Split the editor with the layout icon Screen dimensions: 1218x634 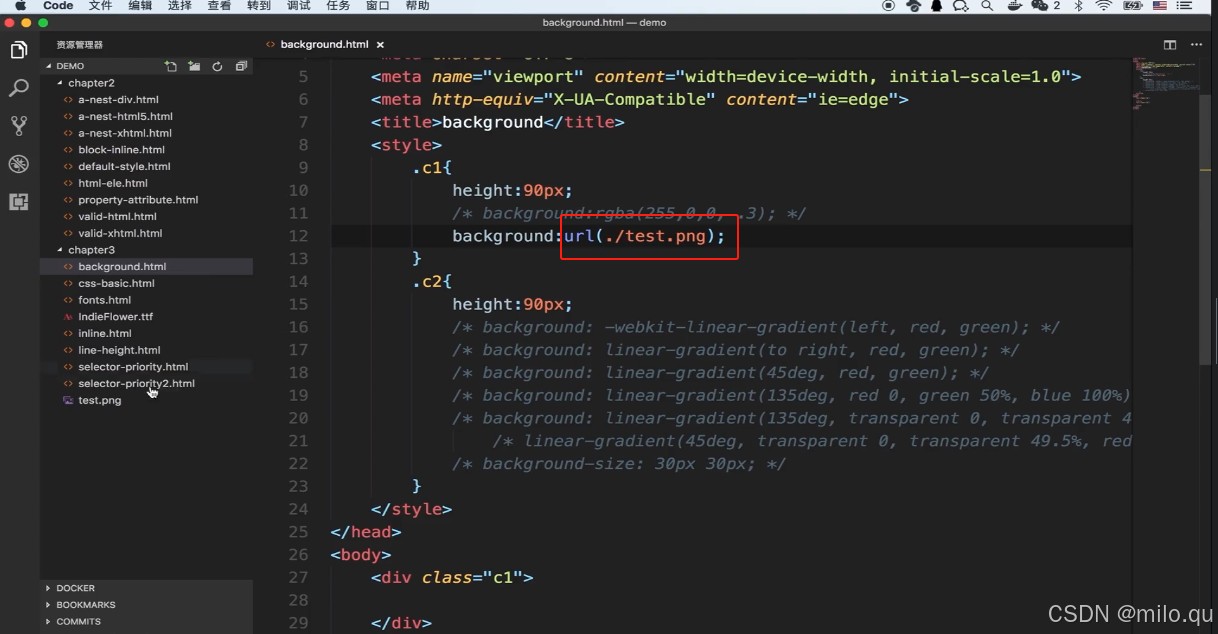coord(1169,45)
